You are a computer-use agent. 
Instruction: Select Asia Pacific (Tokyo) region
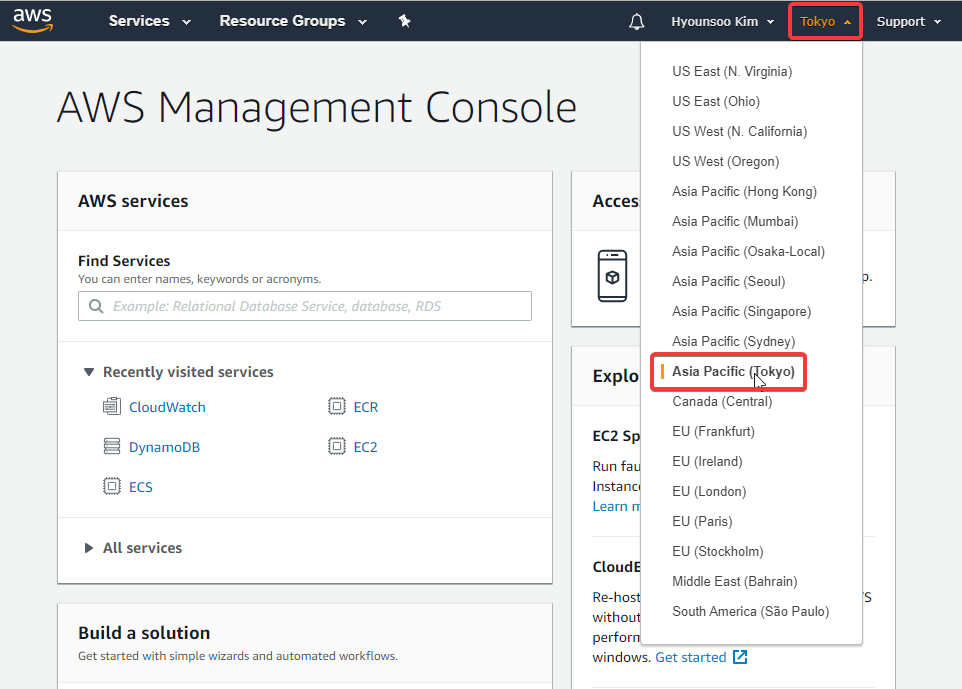[733, 371]
